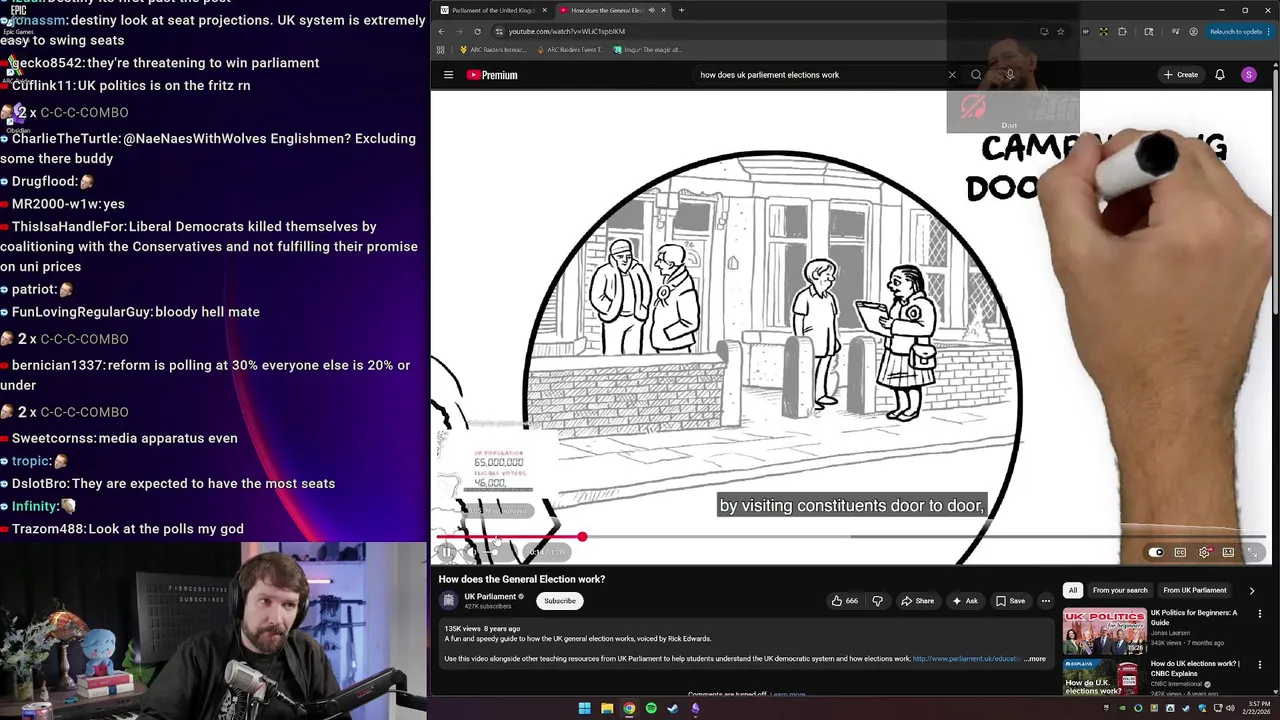
Task: Open browser extensions puzzle icon
Action: (1122, 31)
